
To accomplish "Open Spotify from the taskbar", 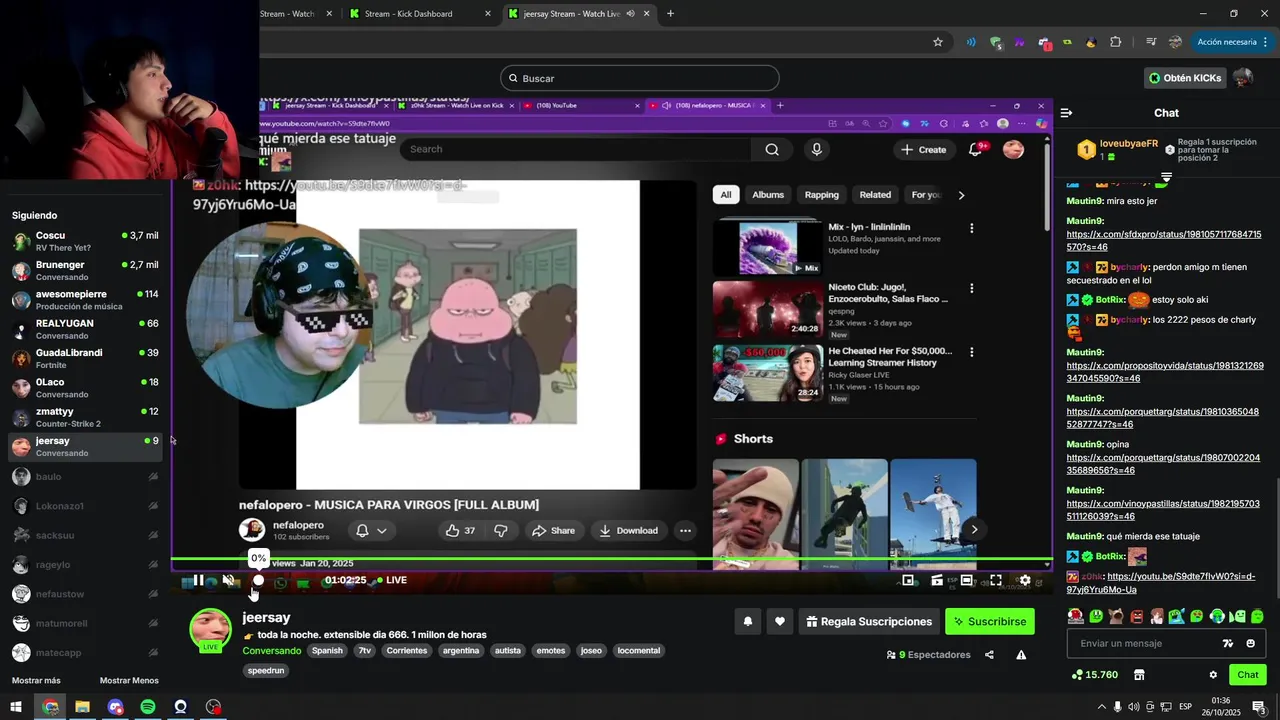I will 148,707.
